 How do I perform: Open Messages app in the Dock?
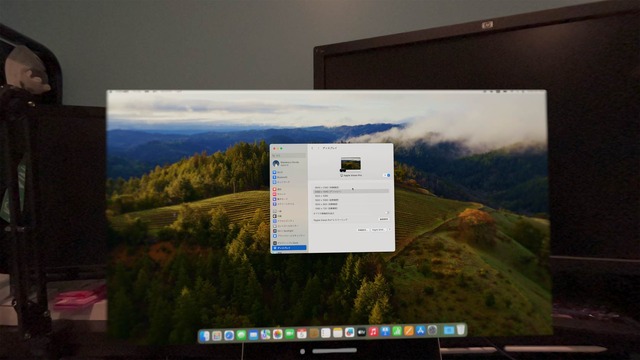241,335
